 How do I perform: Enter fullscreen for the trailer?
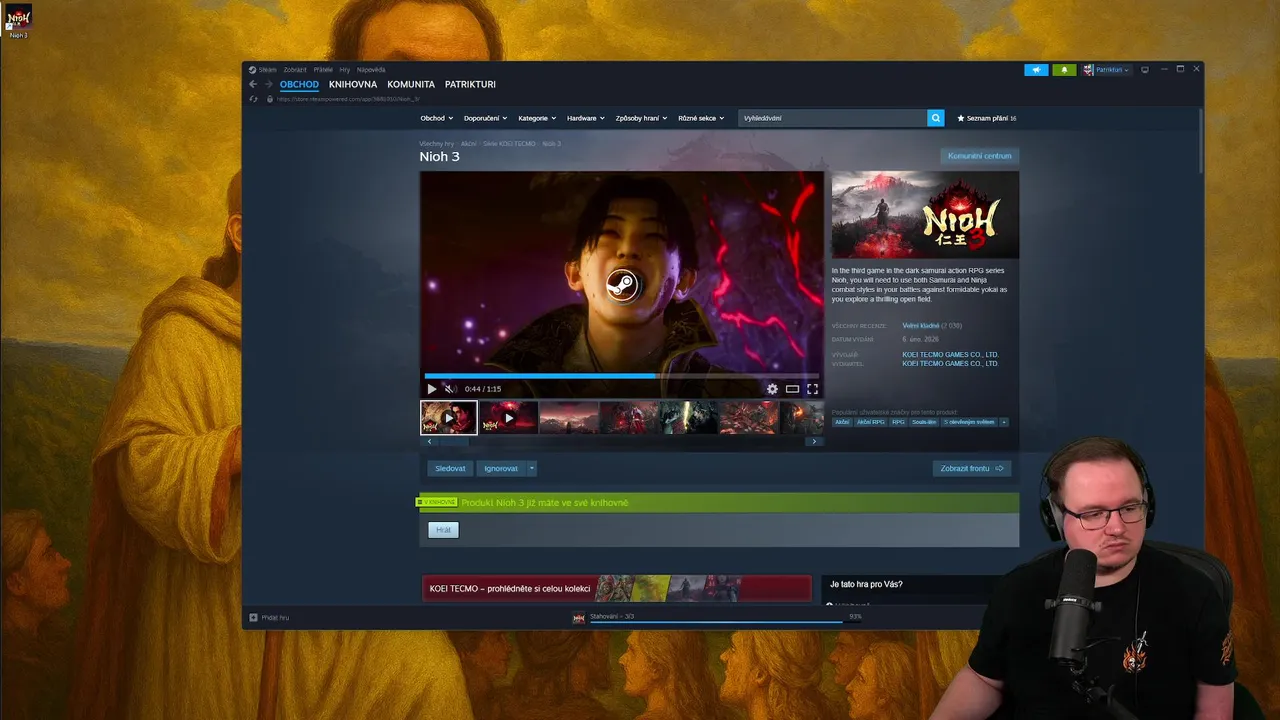pos(812,389)
